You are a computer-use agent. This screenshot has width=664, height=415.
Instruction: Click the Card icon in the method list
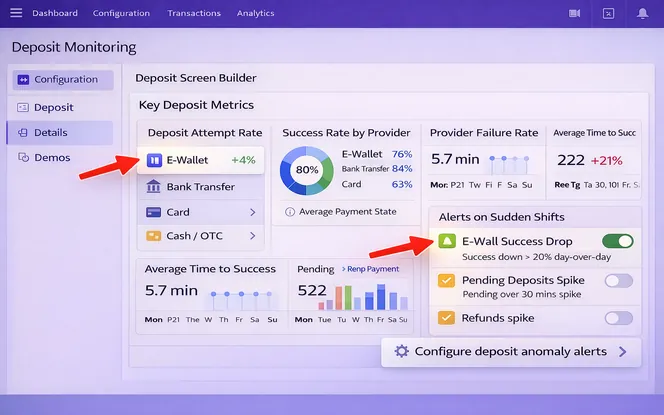153,212
